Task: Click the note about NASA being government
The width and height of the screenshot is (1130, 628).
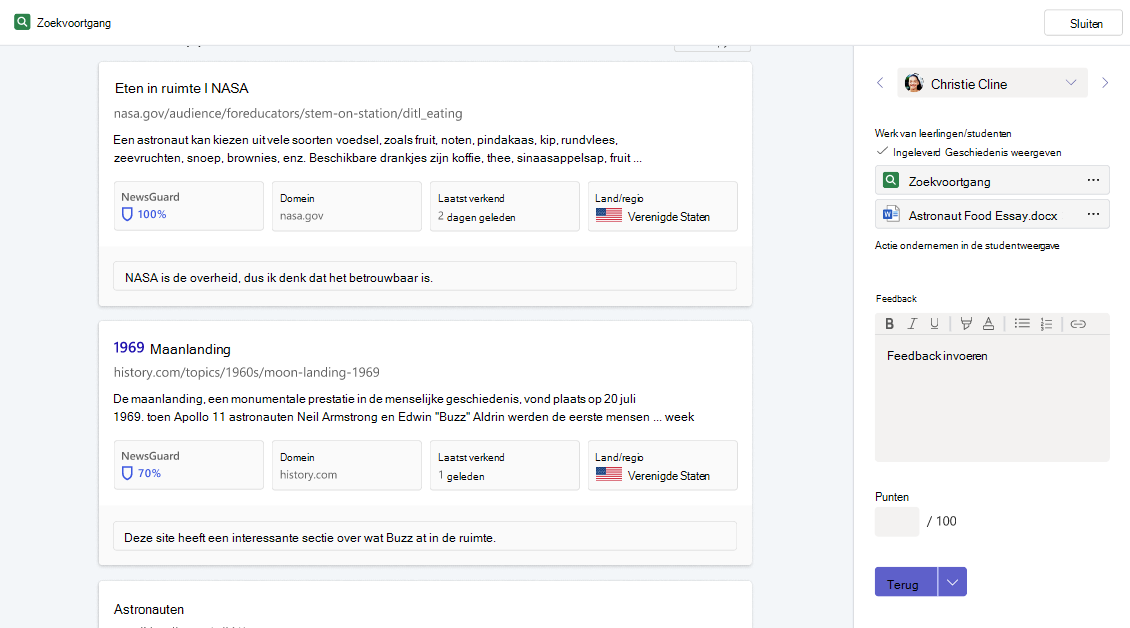Action: 424,277
